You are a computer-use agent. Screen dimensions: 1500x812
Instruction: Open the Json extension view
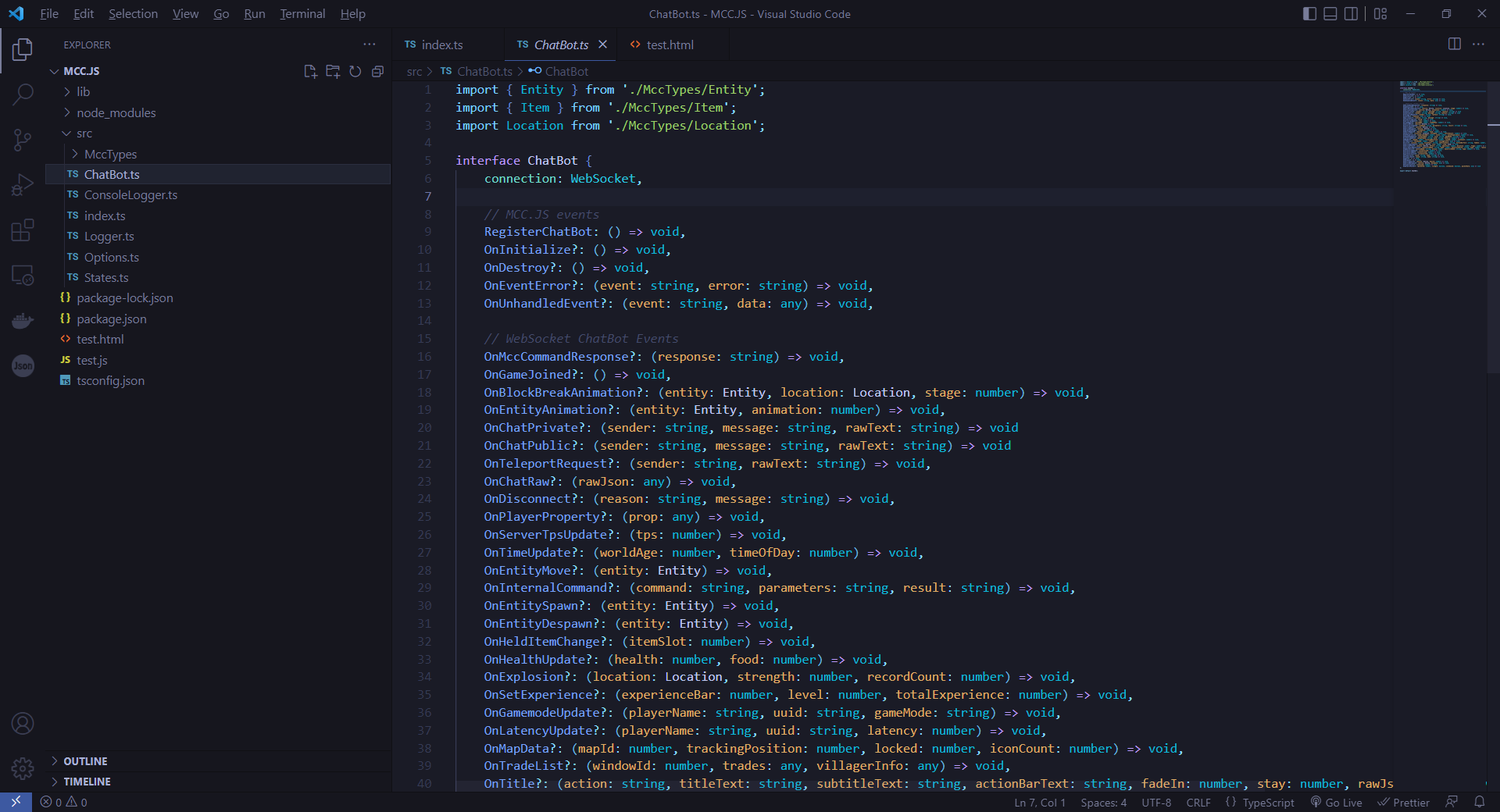(x=23, y=365)
